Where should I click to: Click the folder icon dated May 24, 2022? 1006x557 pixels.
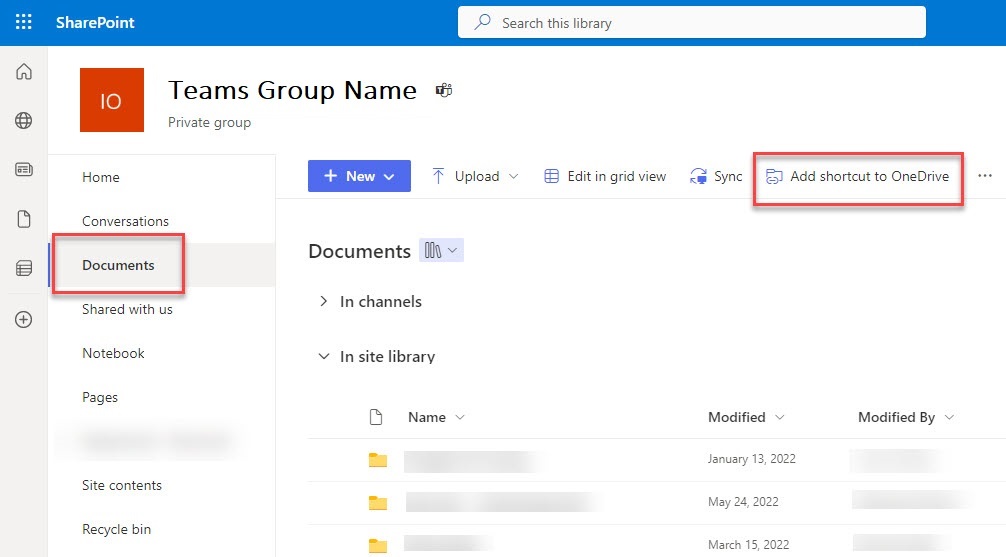[378, 502]
